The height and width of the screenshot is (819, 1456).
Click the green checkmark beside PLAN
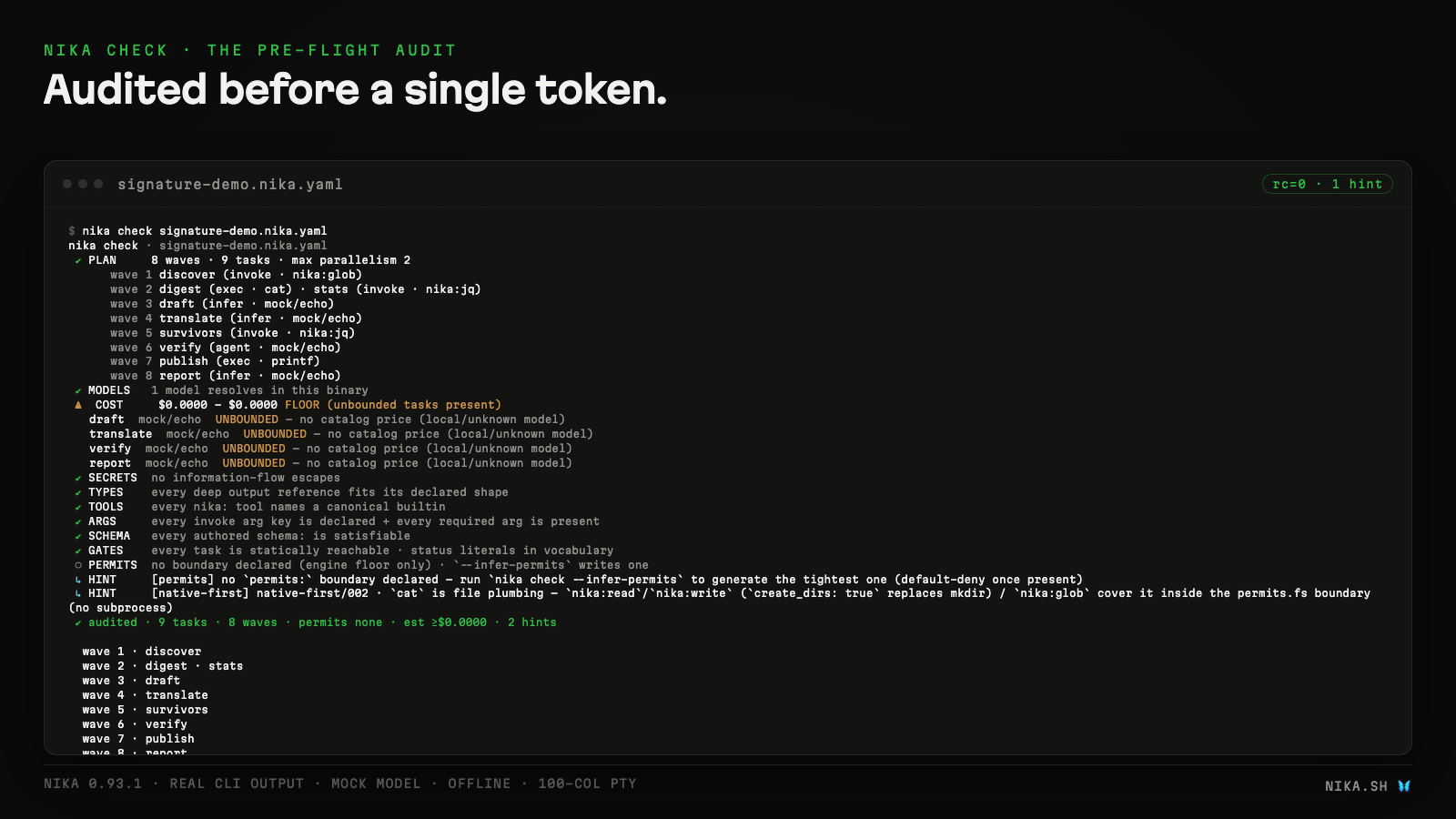(x=78, y=260)
